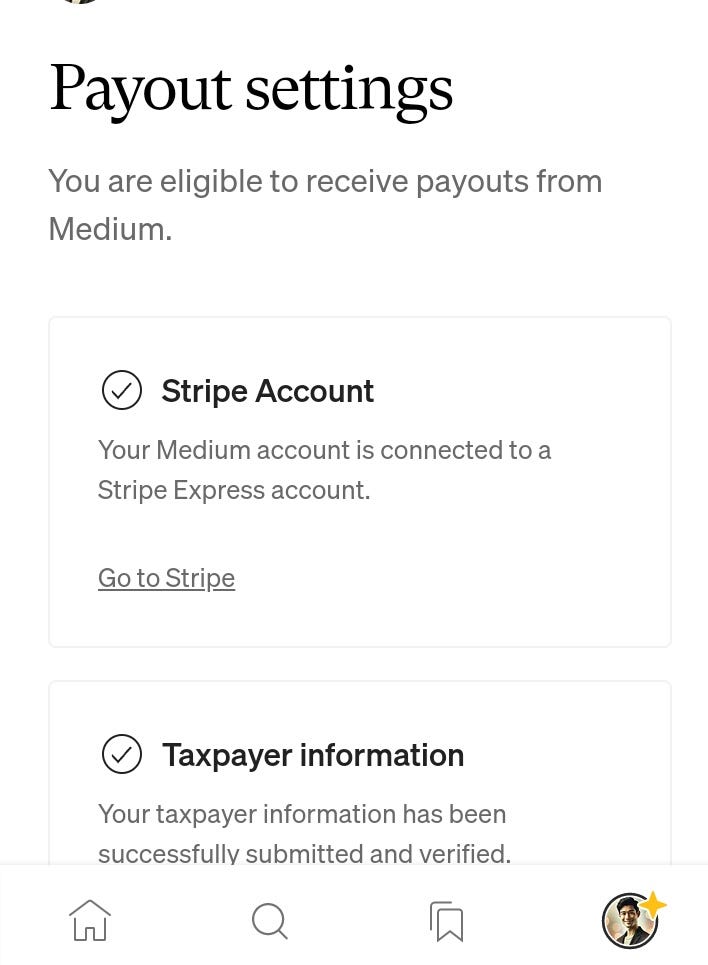Viewport: 708px width, 965px height.
Task: Click the Stripe Account card heading
Action: click(x=267, y=390)
